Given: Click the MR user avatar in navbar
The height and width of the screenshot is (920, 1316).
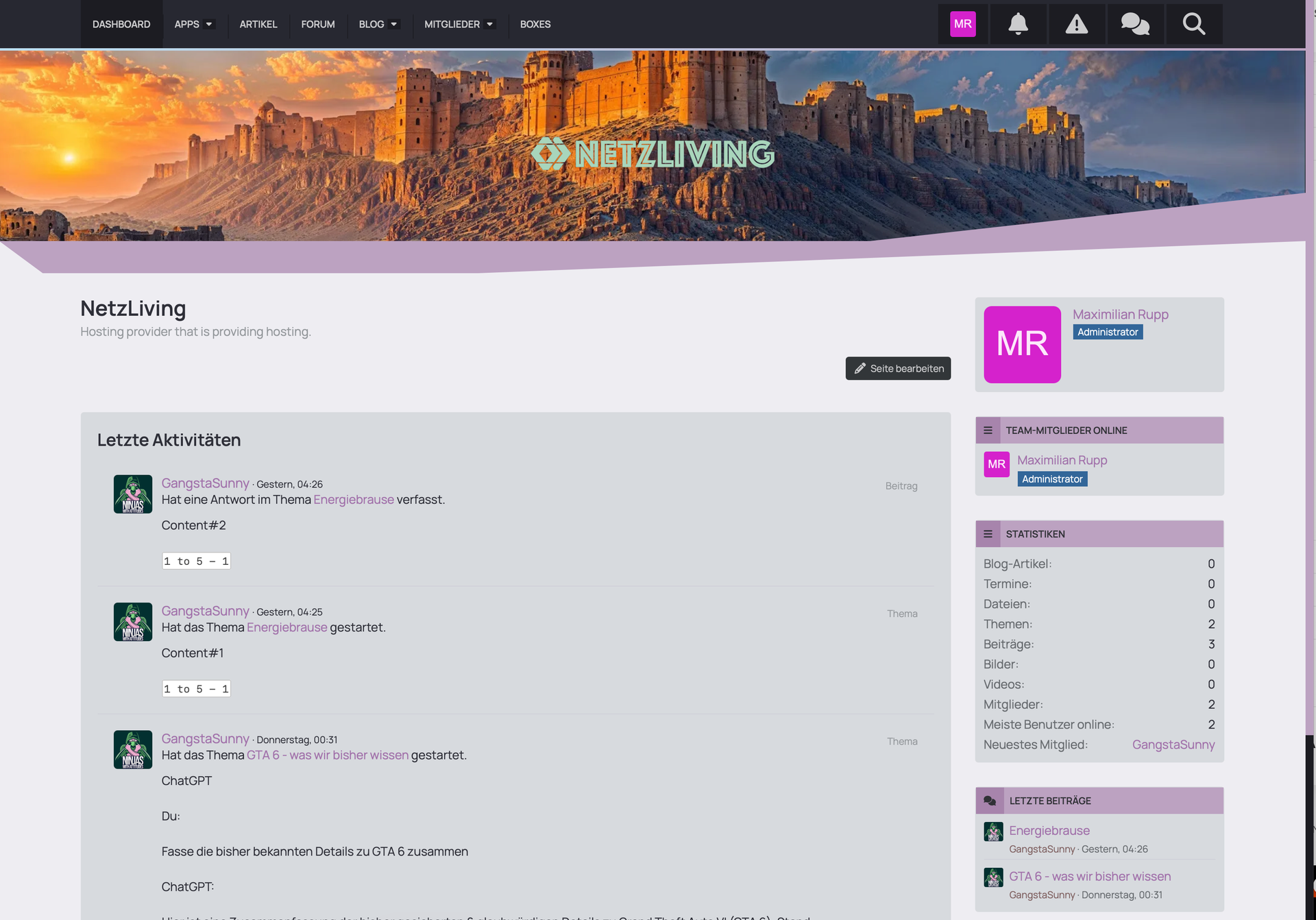Looking at the screenshot, I should [x=962, y=24].
